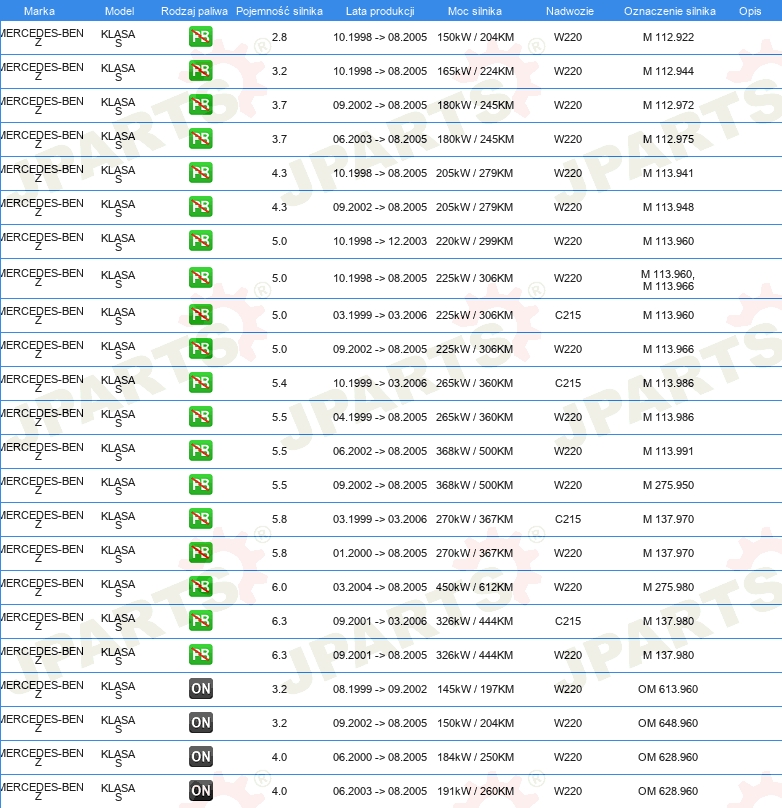The width and height of the screenshot is (782, 808).
Task: Click the ON diesel icon in the 191kW row
Action: [201, 791]
